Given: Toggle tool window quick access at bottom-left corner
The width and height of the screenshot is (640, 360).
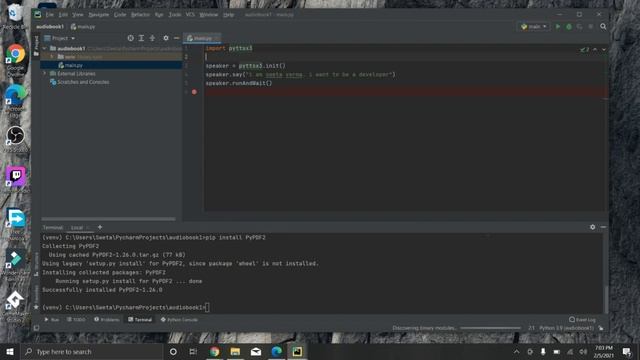Looking at the screenshot, I should pos(36,328).
